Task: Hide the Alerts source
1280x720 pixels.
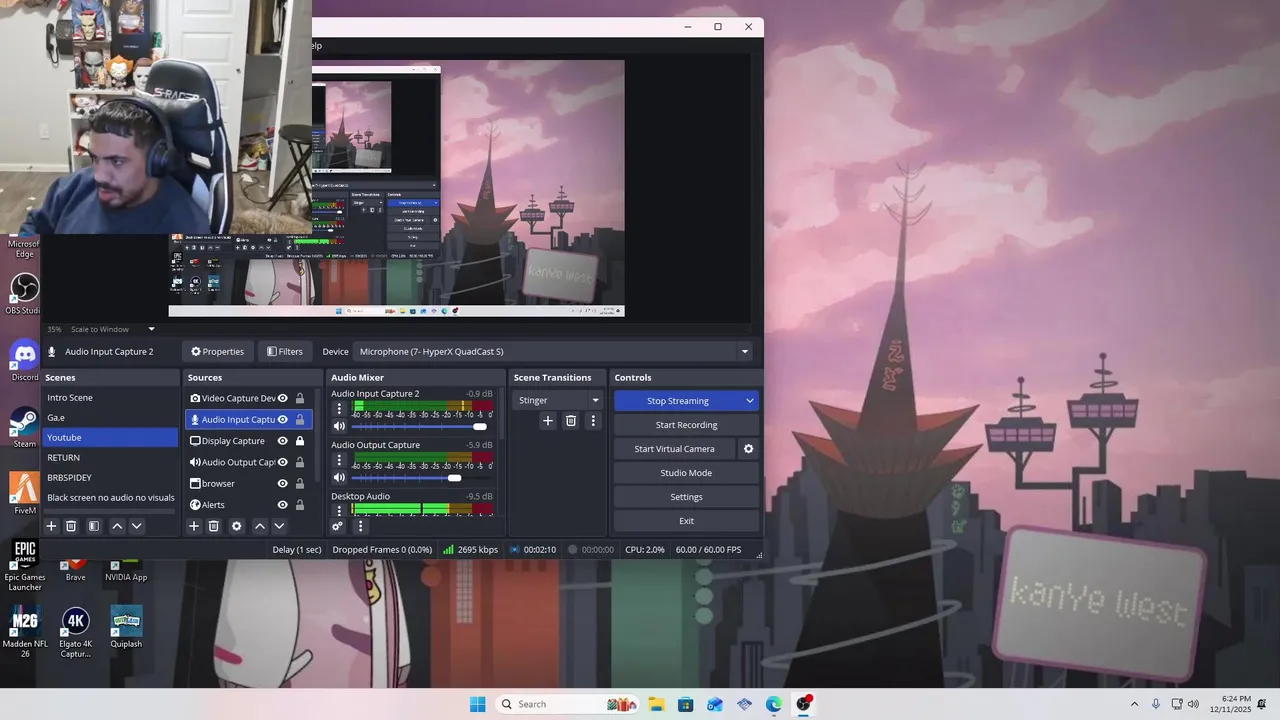Action: tap(283, 505)
